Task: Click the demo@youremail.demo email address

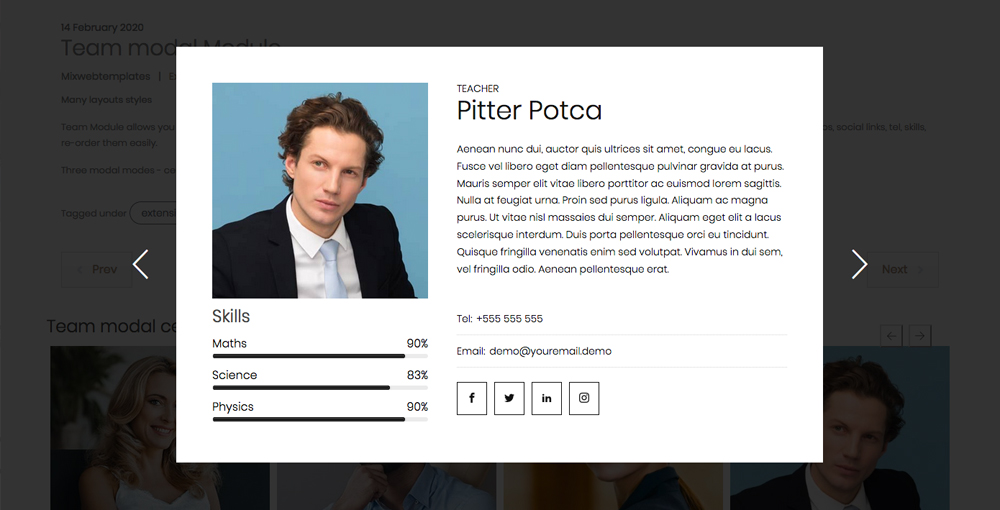Action: tap(550, 351)
